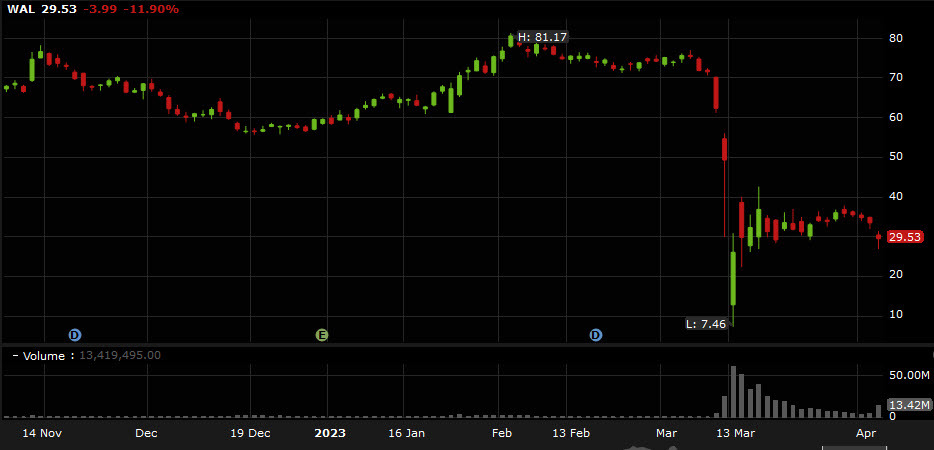Click the -11.90% percent change value

click(151, 9)
